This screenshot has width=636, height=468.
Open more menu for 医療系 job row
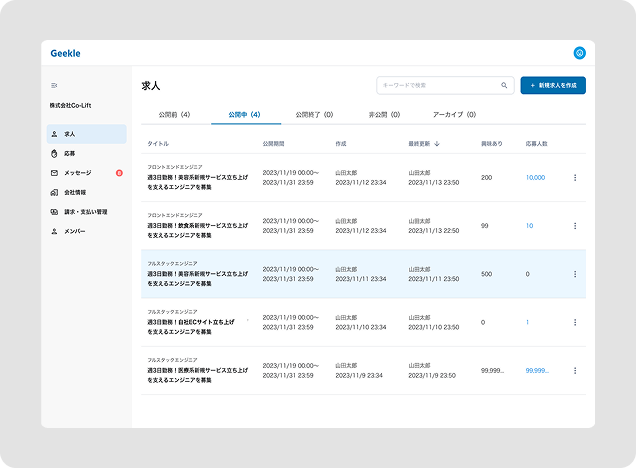(x=575, y=371)
